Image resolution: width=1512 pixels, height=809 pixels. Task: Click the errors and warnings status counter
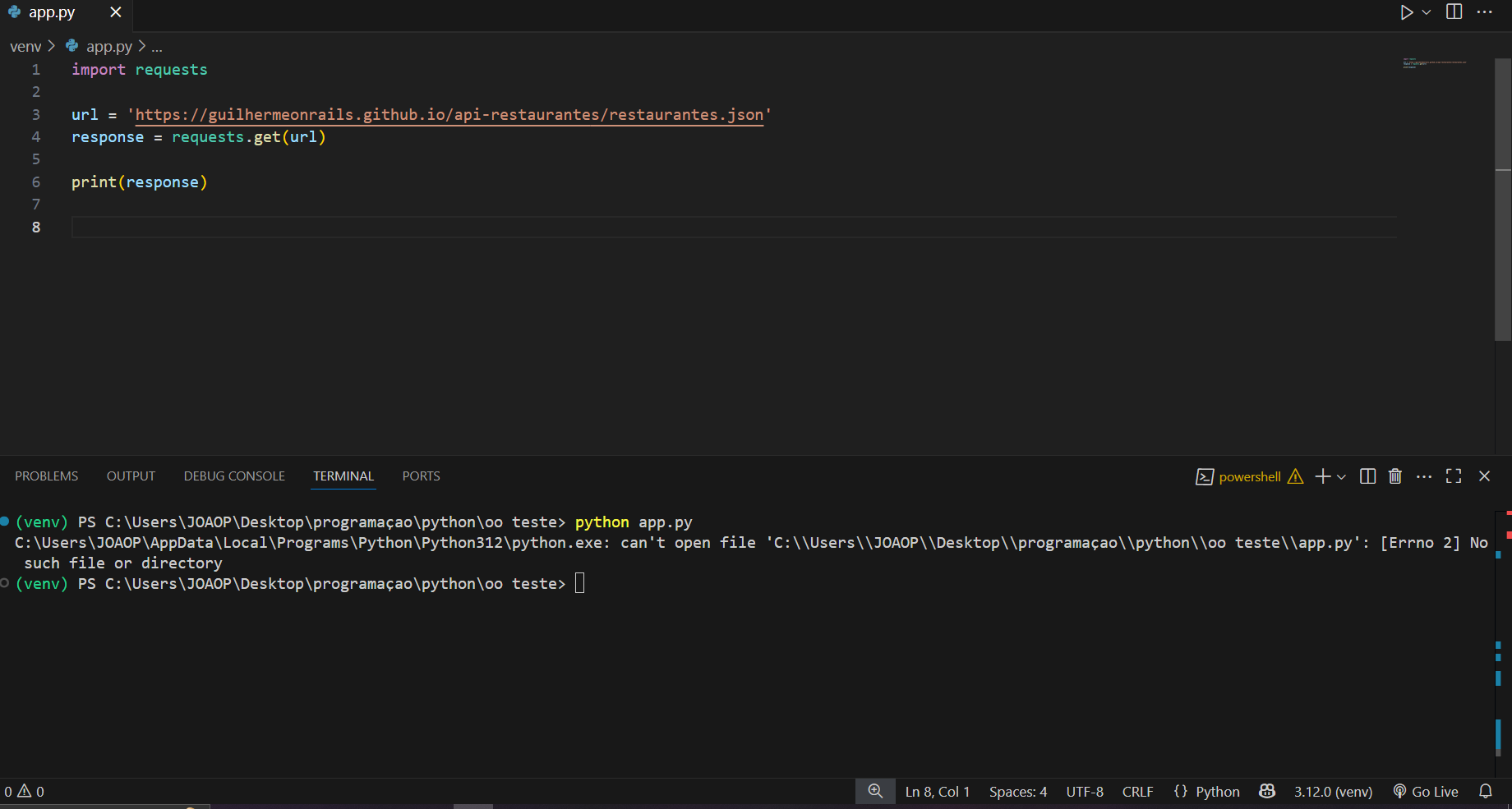[x=24, y=792]
